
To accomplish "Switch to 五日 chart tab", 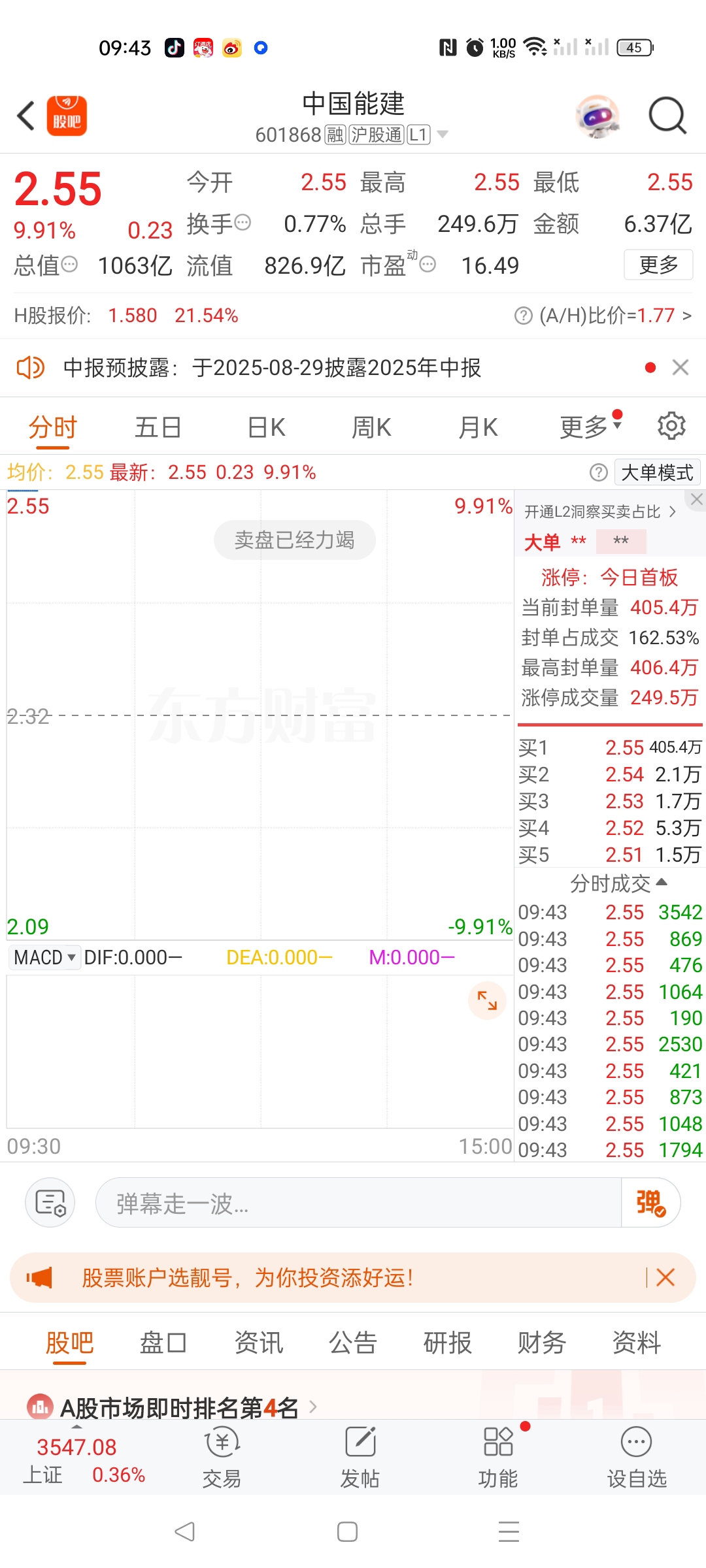I will coord(158,428).
